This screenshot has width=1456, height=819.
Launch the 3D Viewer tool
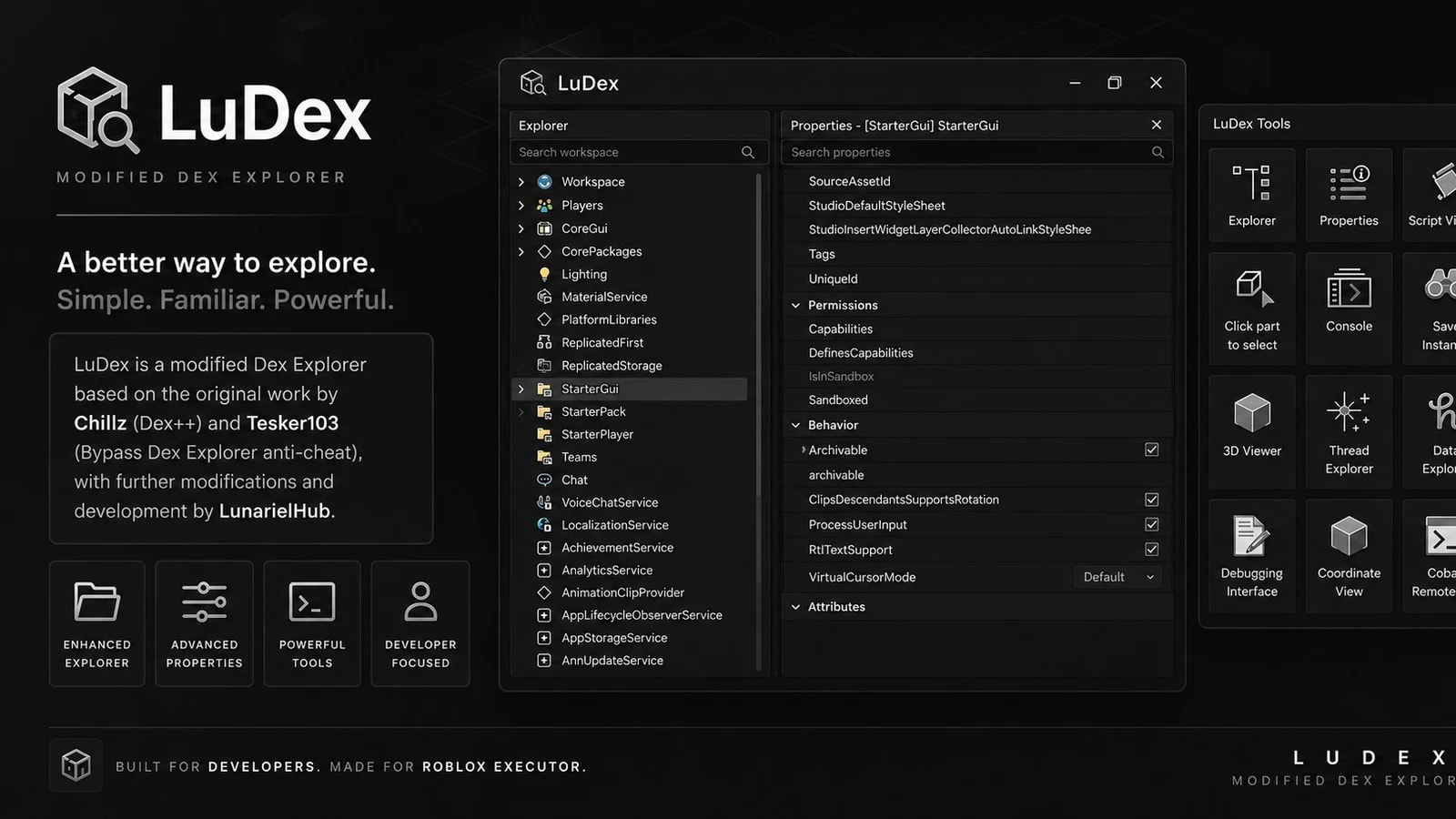point(1251,431)
